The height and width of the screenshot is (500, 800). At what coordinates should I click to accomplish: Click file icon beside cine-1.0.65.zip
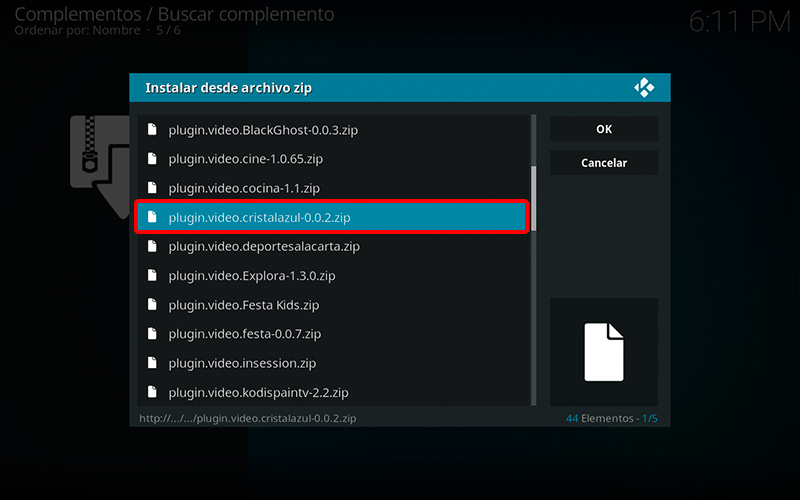[152, 158]
